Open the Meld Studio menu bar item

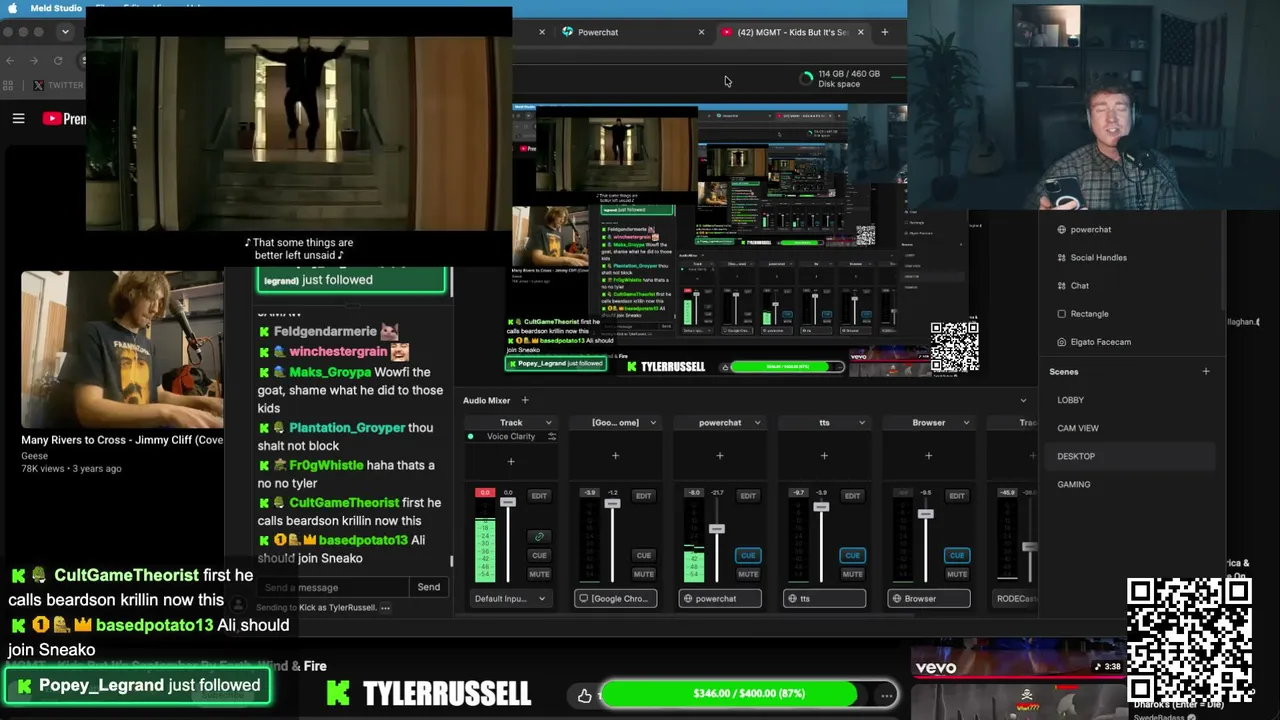(56, 8)
